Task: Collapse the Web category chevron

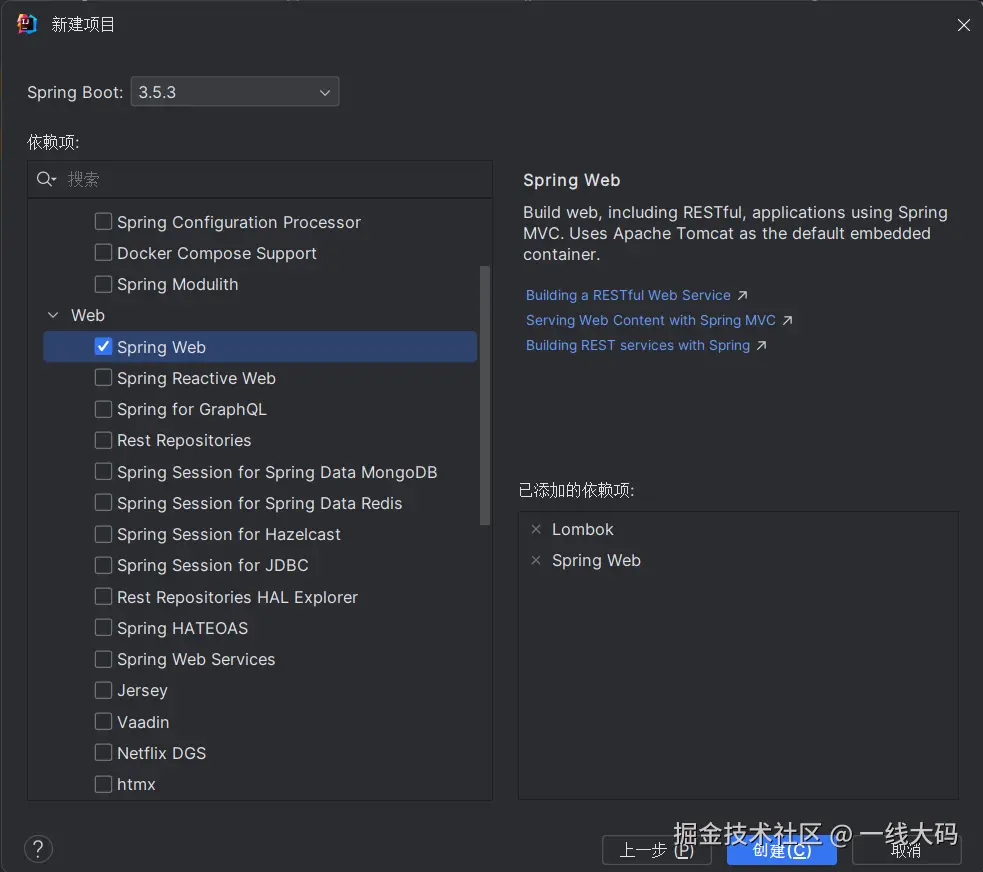Action: pos(53,315)
